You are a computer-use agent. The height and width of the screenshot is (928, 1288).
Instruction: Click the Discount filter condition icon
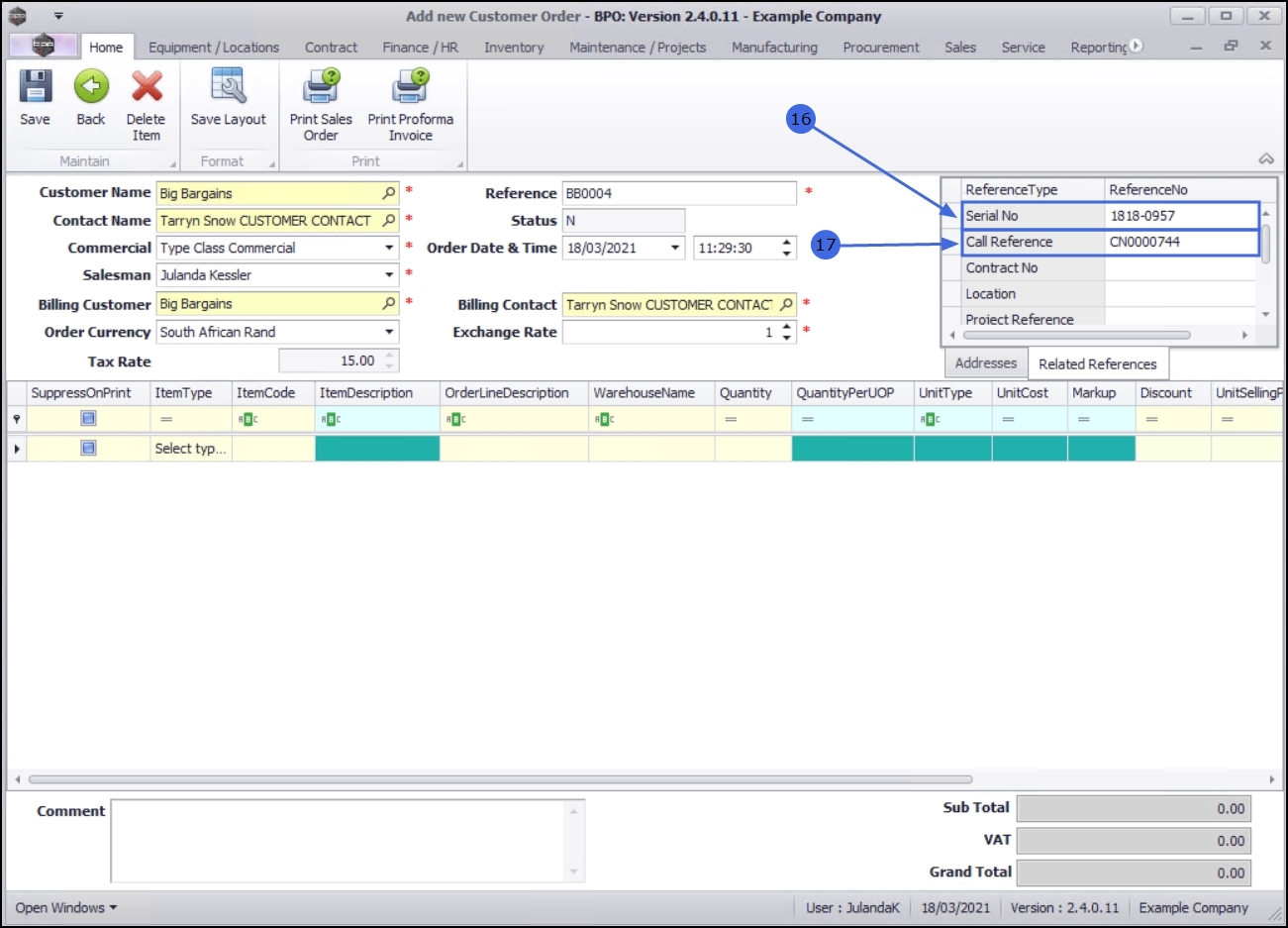click(1151, 420)
